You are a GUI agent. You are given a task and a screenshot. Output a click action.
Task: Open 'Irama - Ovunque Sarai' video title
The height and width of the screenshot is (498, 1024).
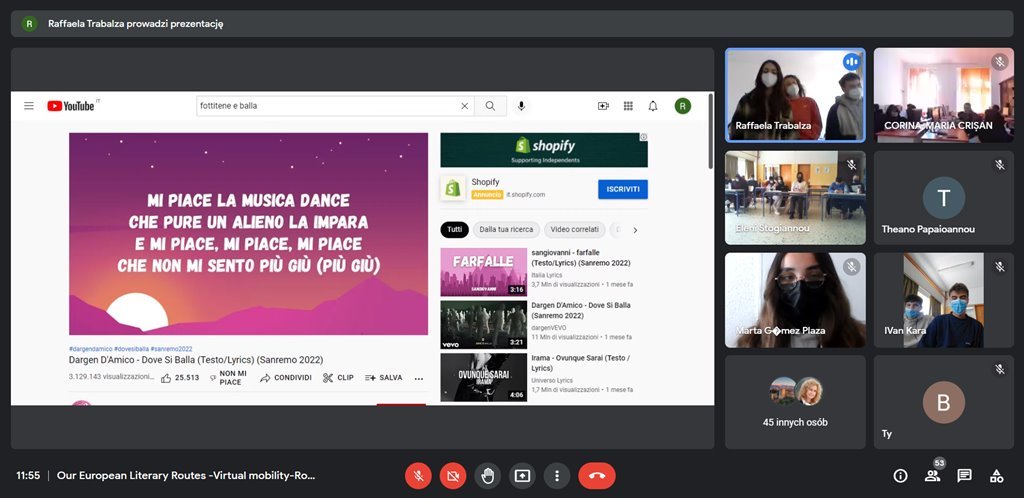(x=581, y=363)
